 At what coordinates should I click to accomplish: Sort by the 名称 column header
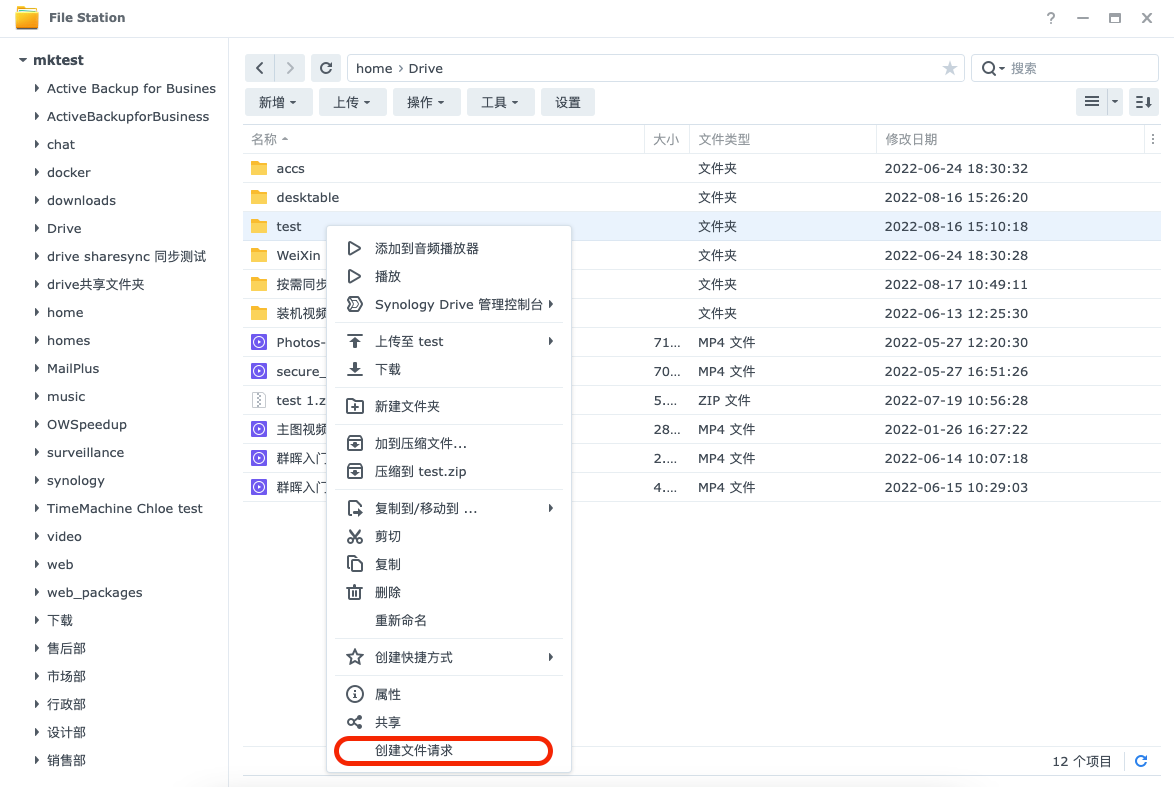point(443,139)
